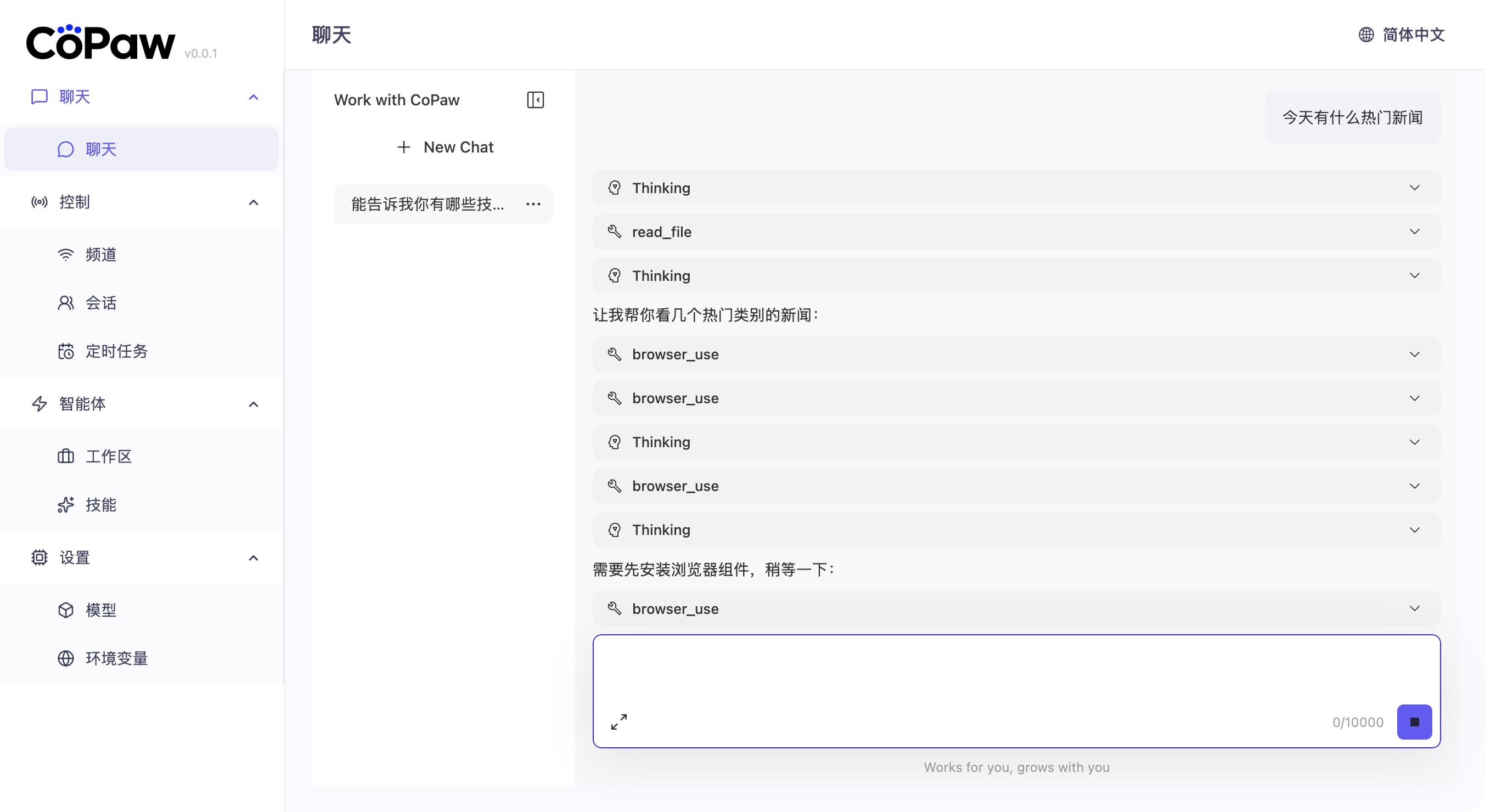Select the 频道 channels menu item
Viewport: 1485px width, 812px height.
(x=101, y=254)
